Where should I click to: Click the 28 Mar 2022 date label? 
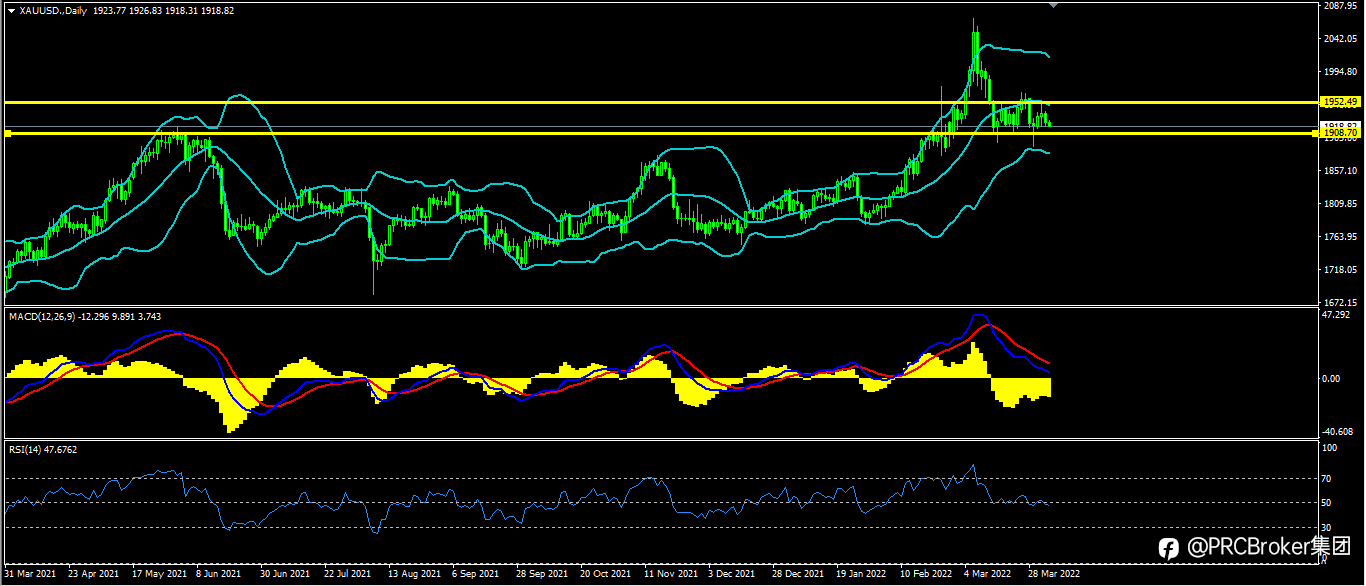[1054, 575]
